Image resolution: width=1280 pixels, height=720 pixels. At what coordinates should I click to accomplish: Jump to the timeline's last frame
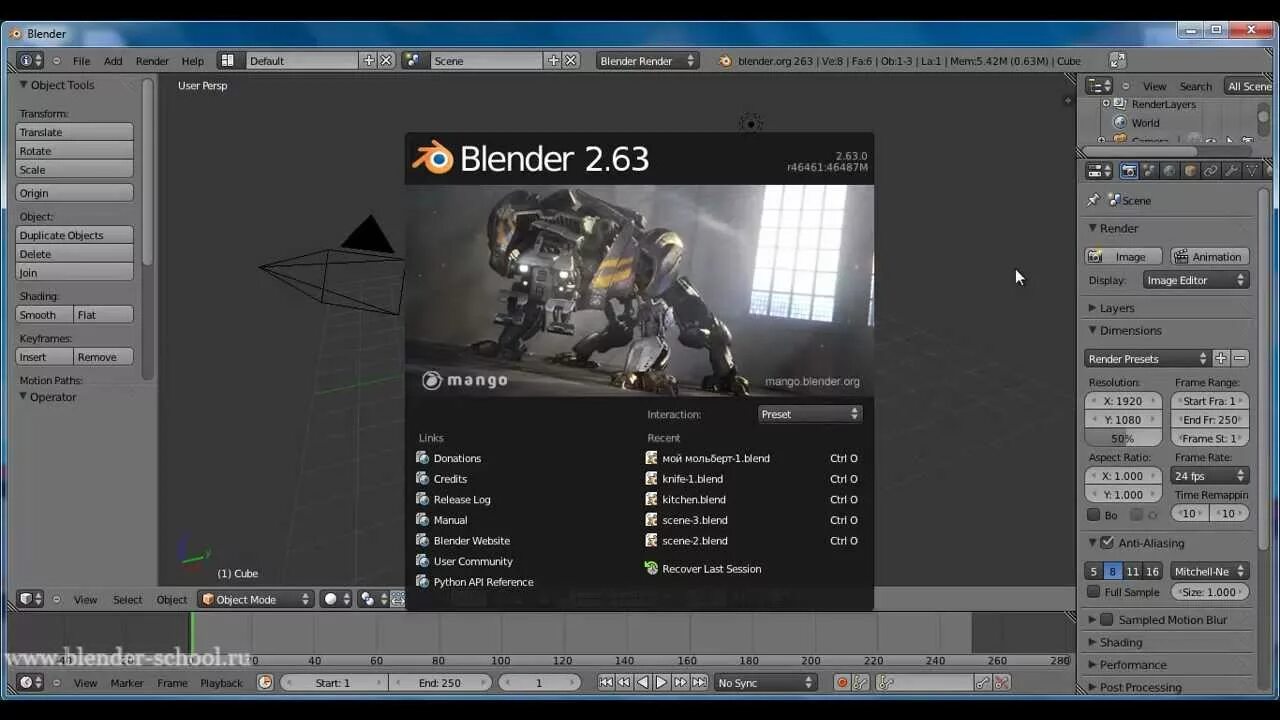click(700, 682)
